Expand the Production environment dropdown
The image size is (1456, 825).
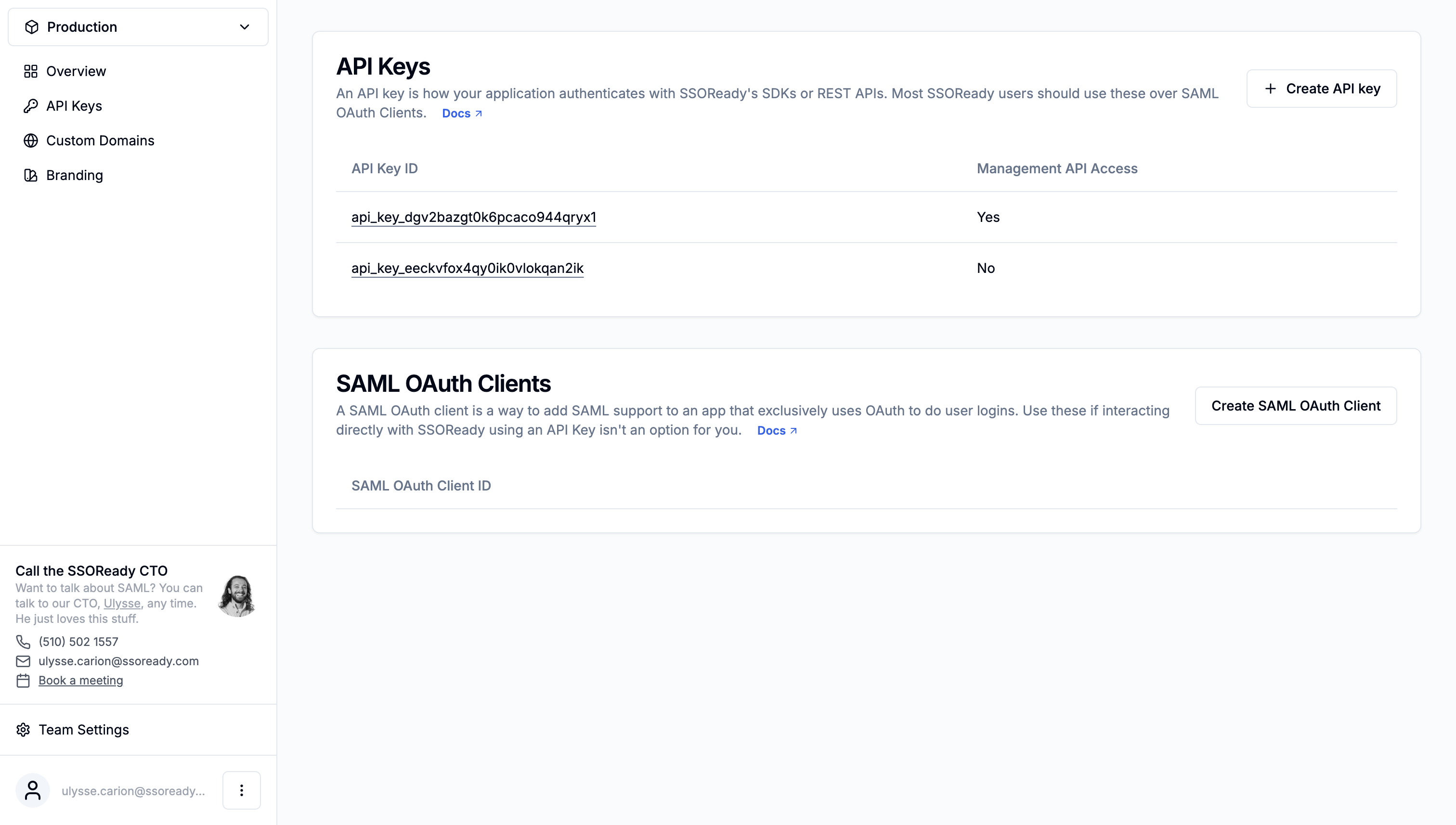[138, 26]
